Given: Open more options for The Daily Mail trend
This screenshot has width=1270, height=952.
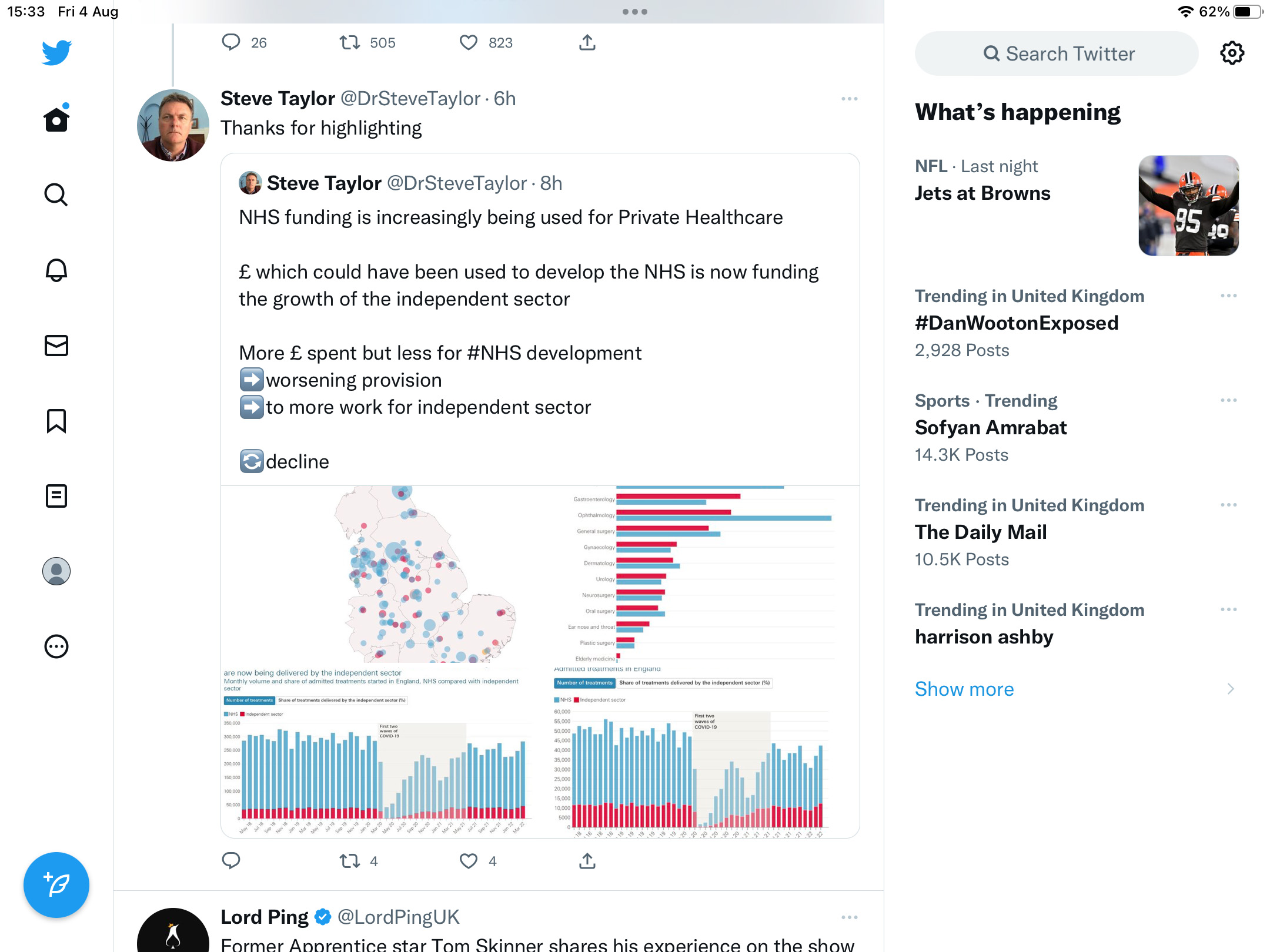Looking at the screenshot, I should 1229,505.
